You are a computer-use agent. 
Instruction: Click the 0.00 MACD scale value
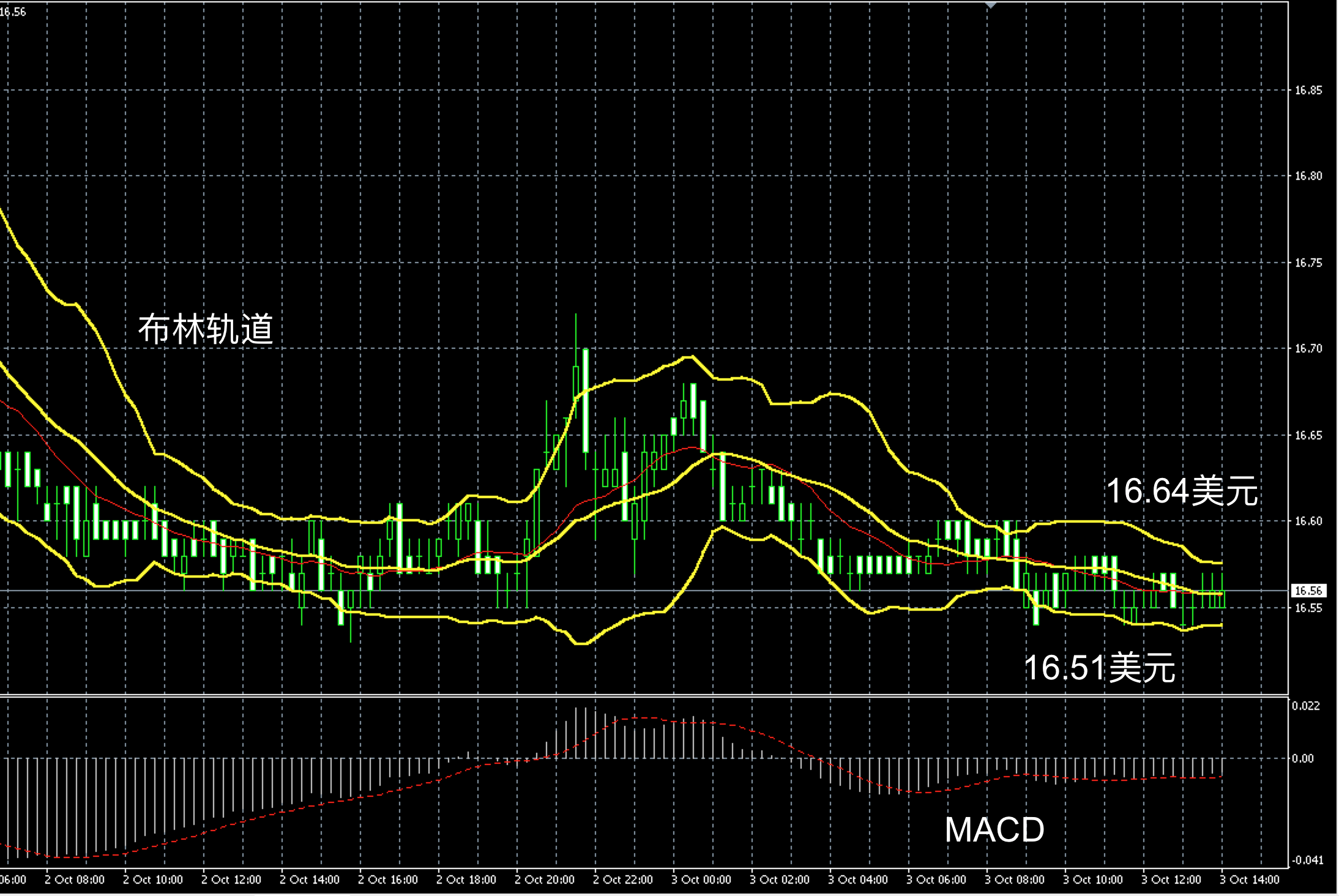(x=1303, y=758)
